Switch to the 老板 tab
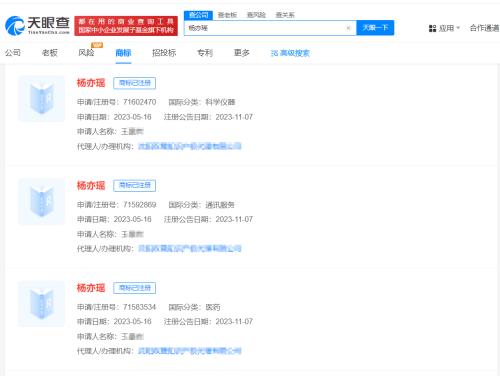 pyautogui.click(x=50, y=53)
